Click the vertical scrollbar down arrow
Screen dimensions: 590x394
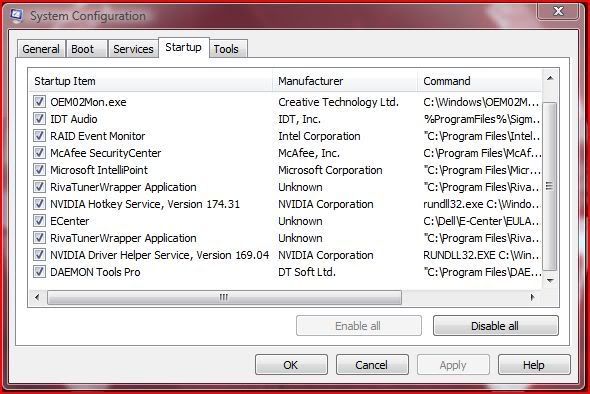(550, 281)
